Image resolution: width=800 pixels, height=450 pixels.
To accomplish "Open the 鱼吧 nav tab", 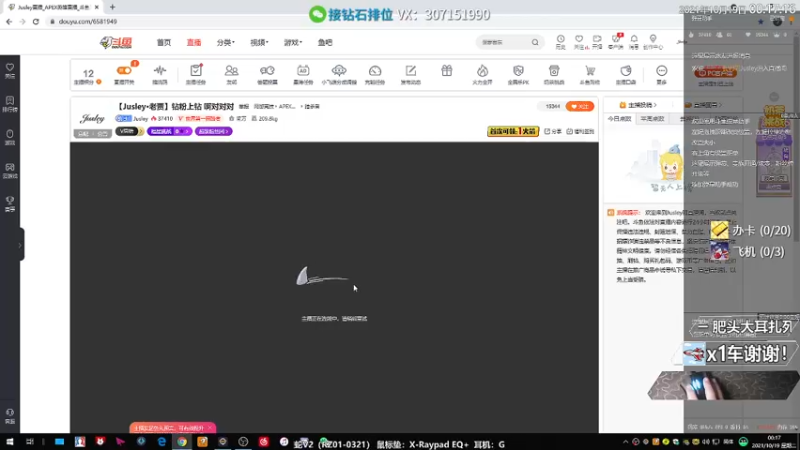I will click(x=325, y=42).
